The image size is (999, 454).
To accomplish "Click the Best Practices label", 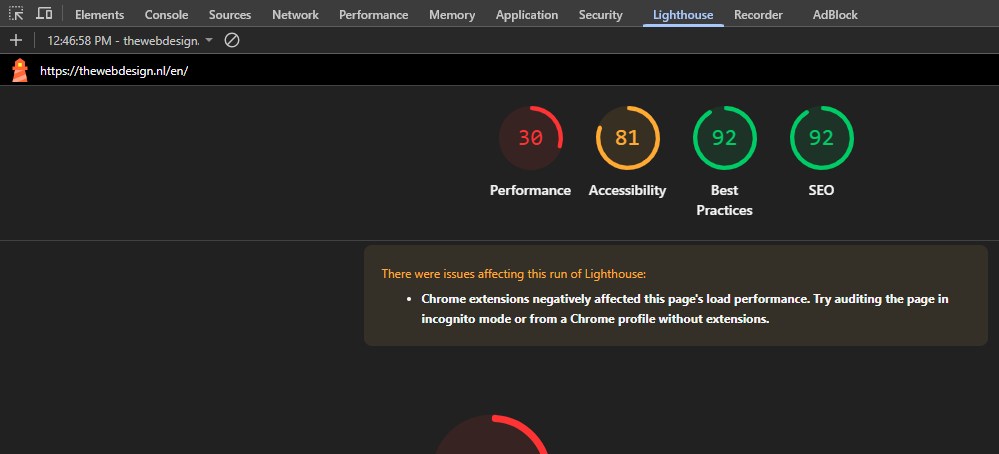I will [724, 200].
